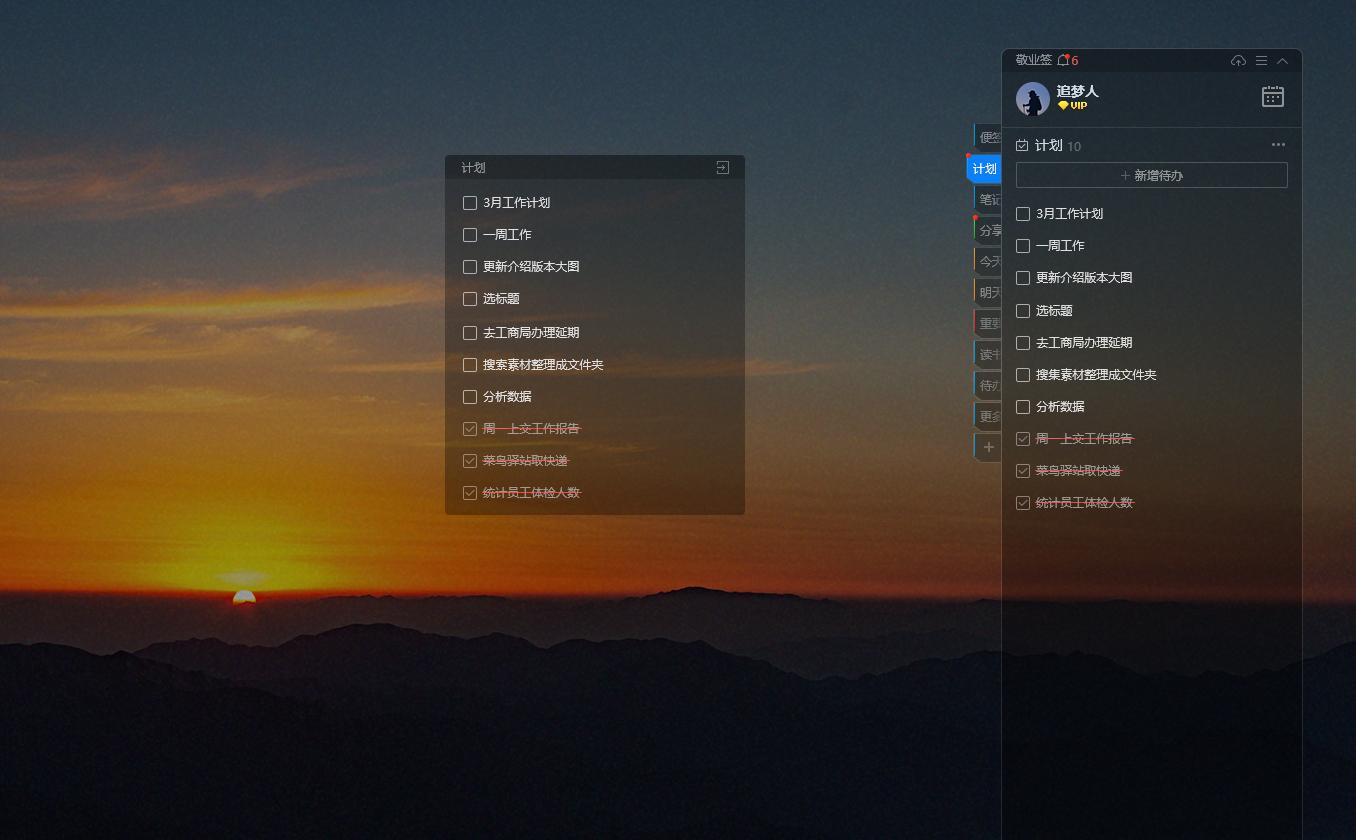Open the 明天 side tab
This screenshot has width=1356, height=840.
coord(988,292)
